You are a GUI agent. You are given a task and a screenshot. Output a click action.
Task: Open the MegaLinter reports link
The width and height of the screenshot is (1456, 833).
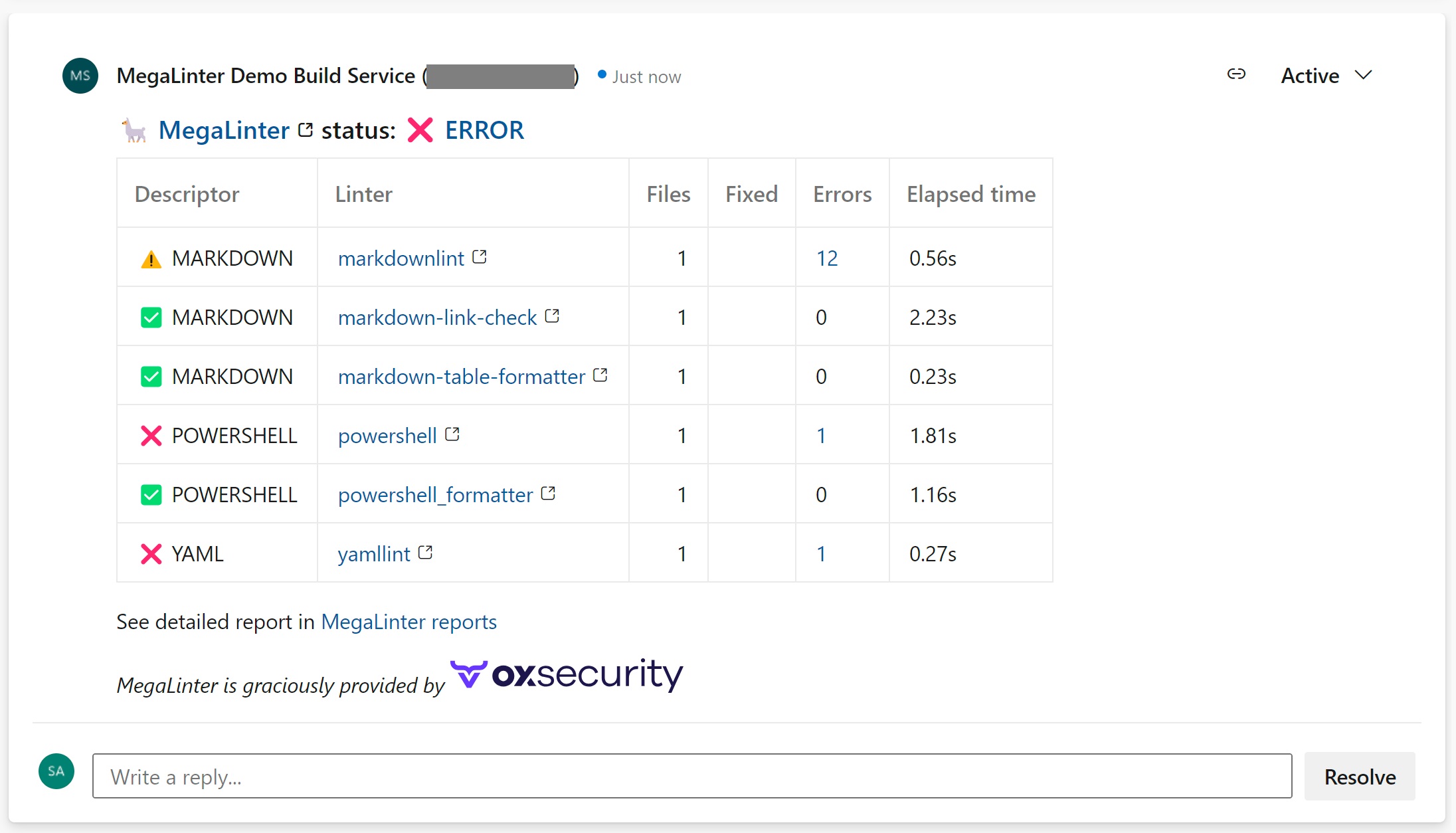[409, 622]
